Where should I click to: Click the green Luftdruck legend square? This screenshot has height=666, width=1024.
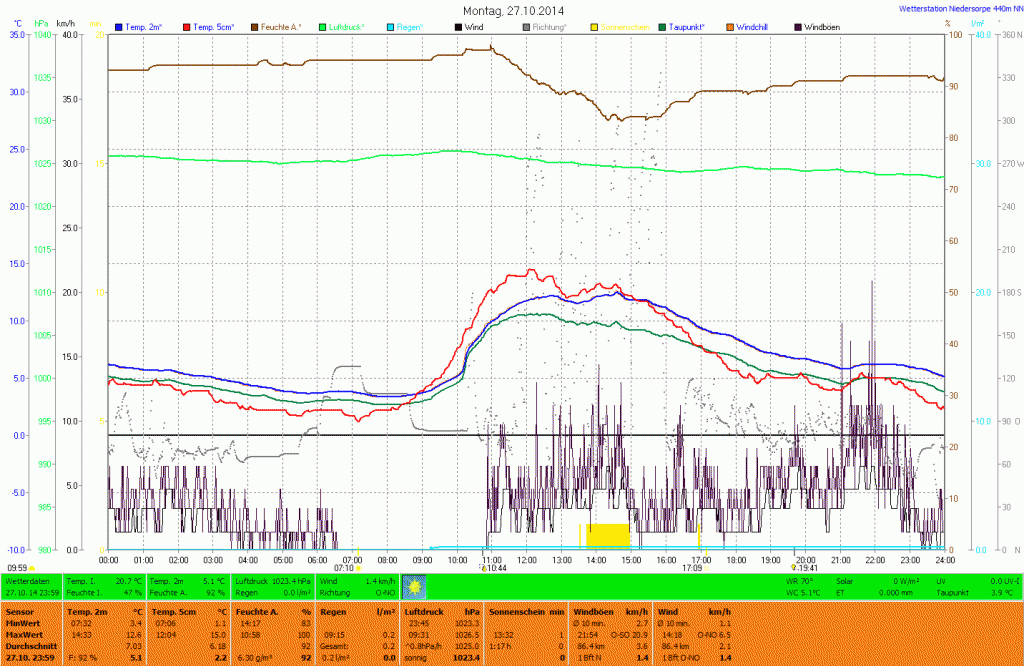(324, 25)
